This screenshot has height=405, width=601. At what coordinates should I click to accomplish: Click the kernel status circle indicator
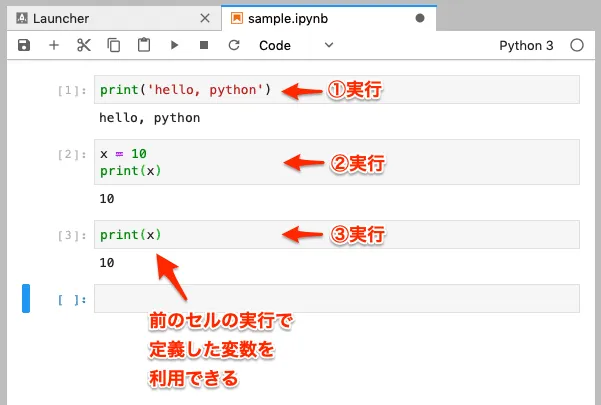pyautogui.click(x=576, y=45)
